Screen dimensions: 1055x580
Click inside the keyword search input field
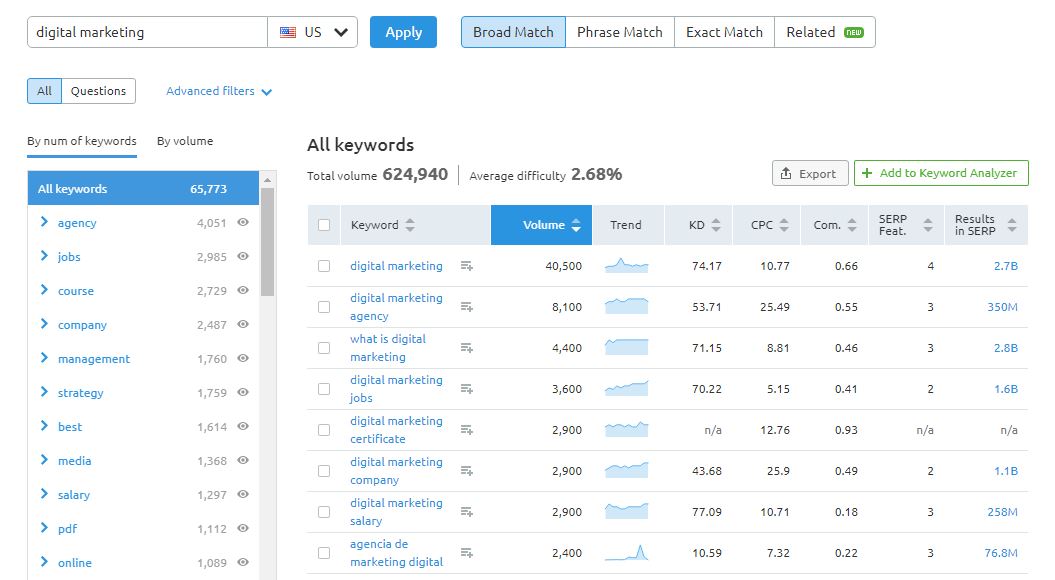pyautogui.click(x=145, y=31)
